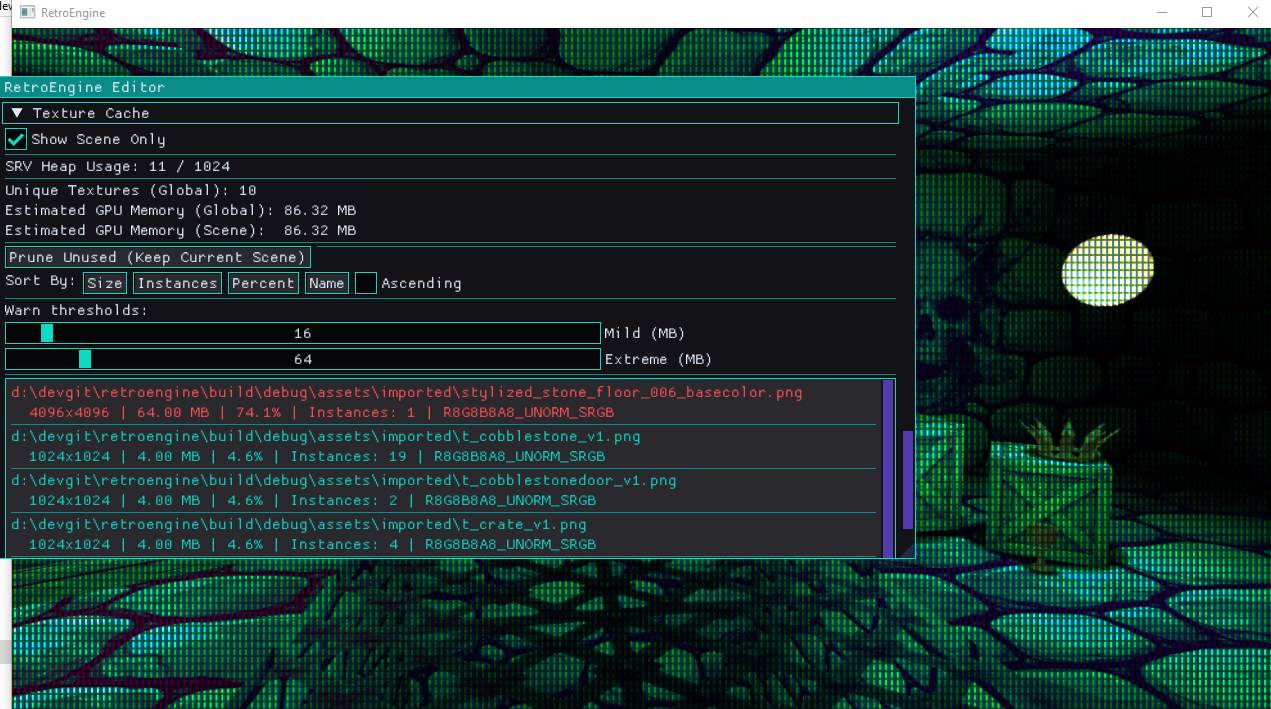Sort textures by Percent
Viewport: 1271px width, 709px height.
click(262, 283)
